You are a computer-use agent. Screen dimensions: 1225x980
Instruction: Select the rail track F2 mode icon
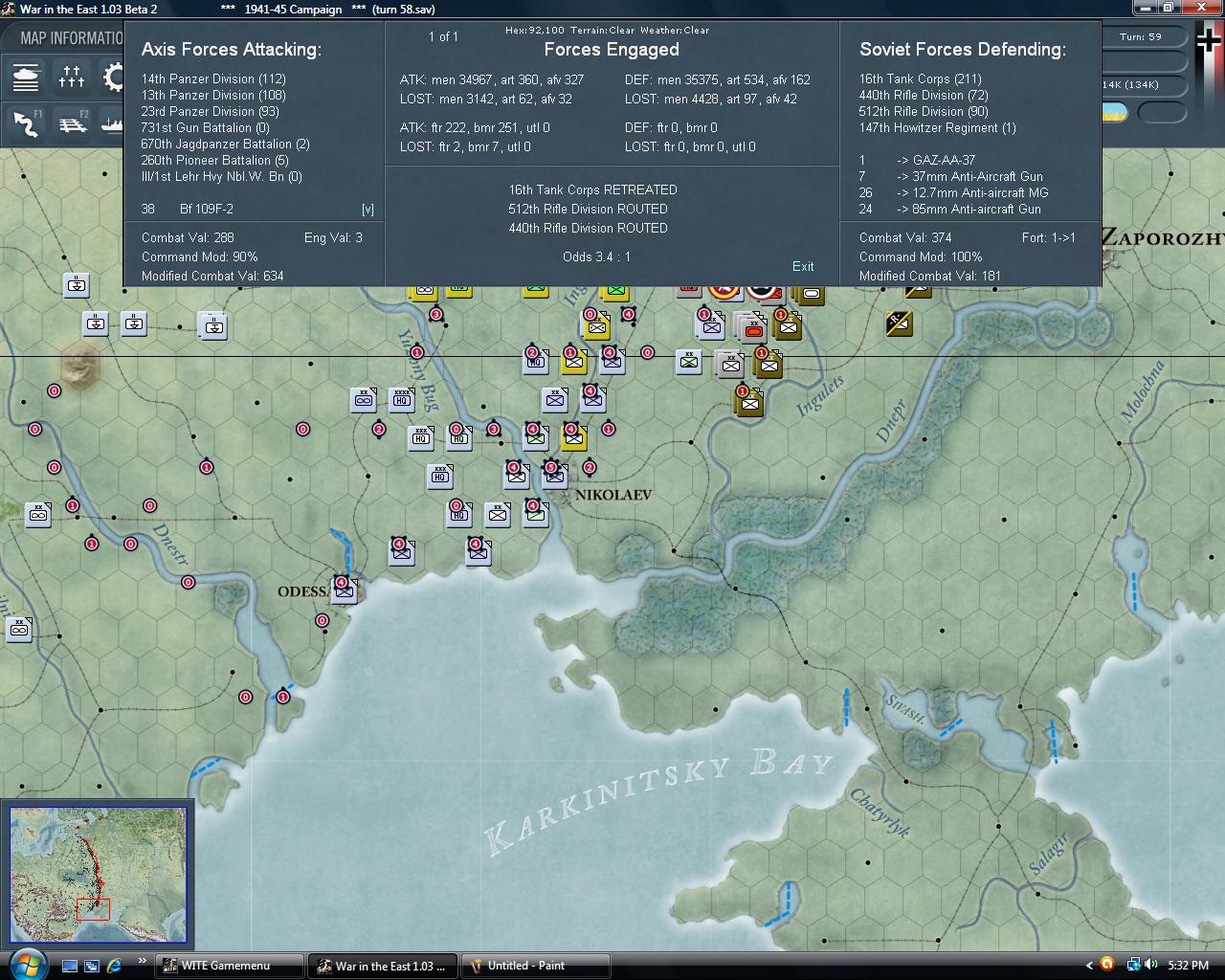(x=72, y=122)
